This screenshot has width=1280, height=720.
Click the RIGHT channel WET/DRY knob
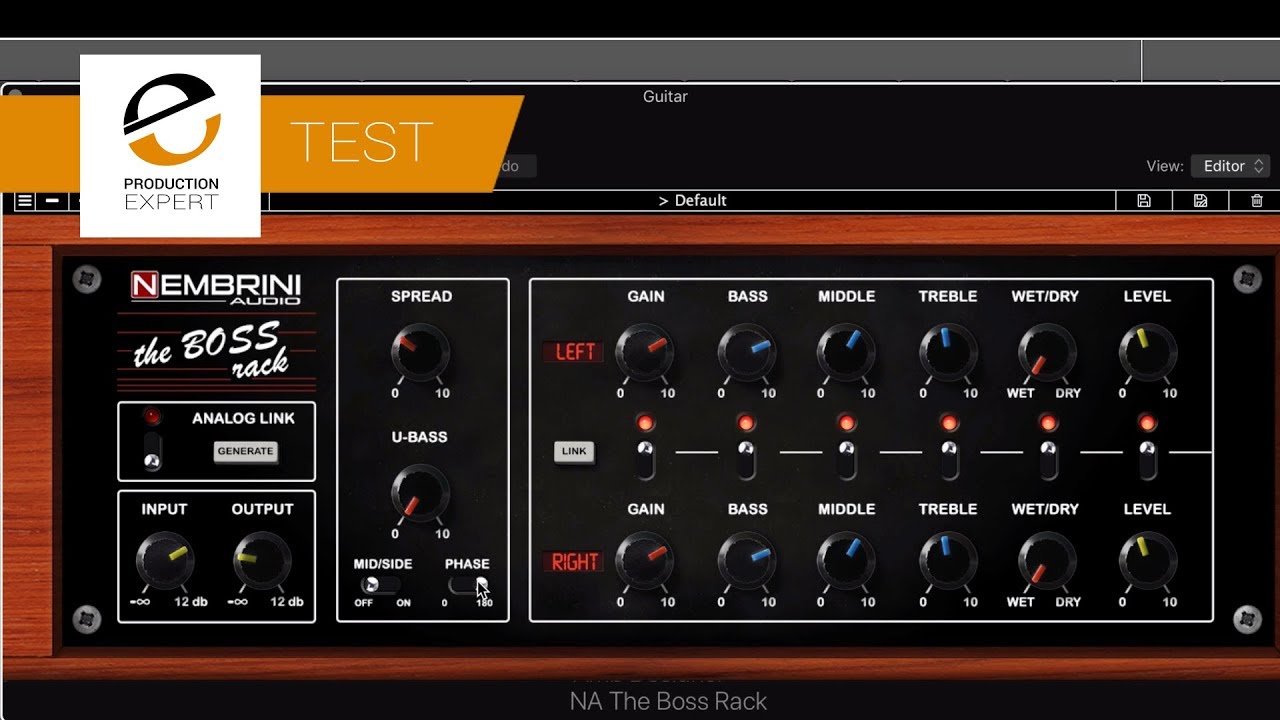(1047, 560)
